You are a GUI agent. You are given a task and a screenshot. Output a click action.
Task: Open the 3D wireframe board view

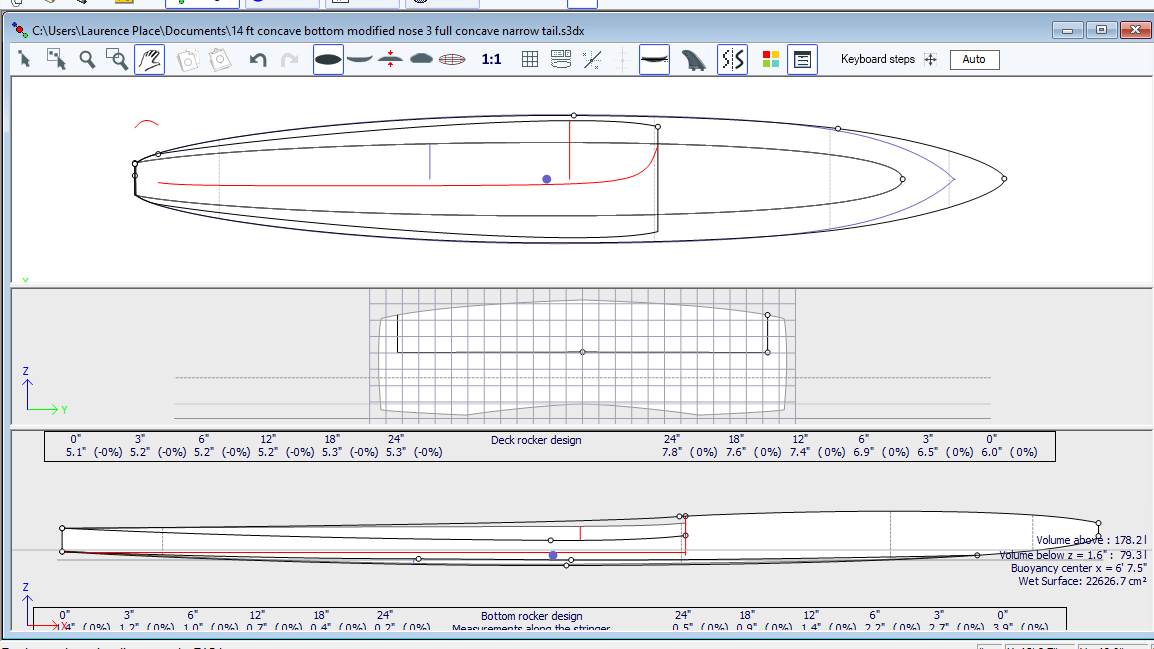click(x=453, y=60)
